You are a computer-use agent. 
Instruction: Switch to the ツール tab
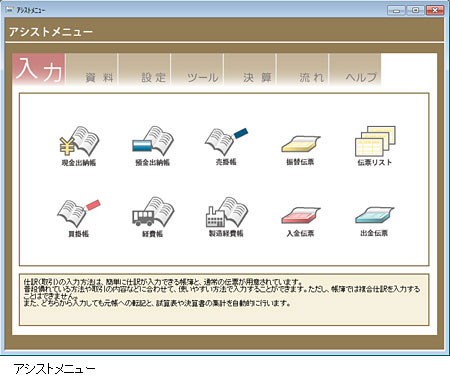197,69
